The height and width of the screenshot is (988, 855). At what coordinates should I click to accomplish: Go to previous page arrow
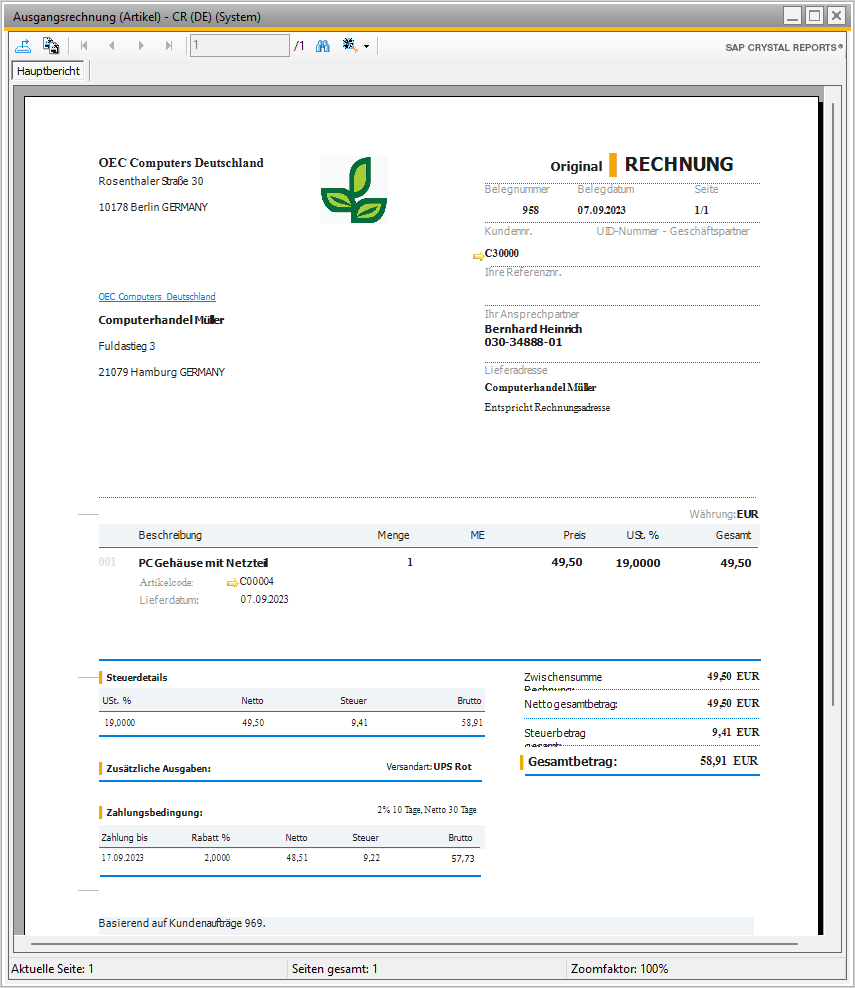coord(112,45)
